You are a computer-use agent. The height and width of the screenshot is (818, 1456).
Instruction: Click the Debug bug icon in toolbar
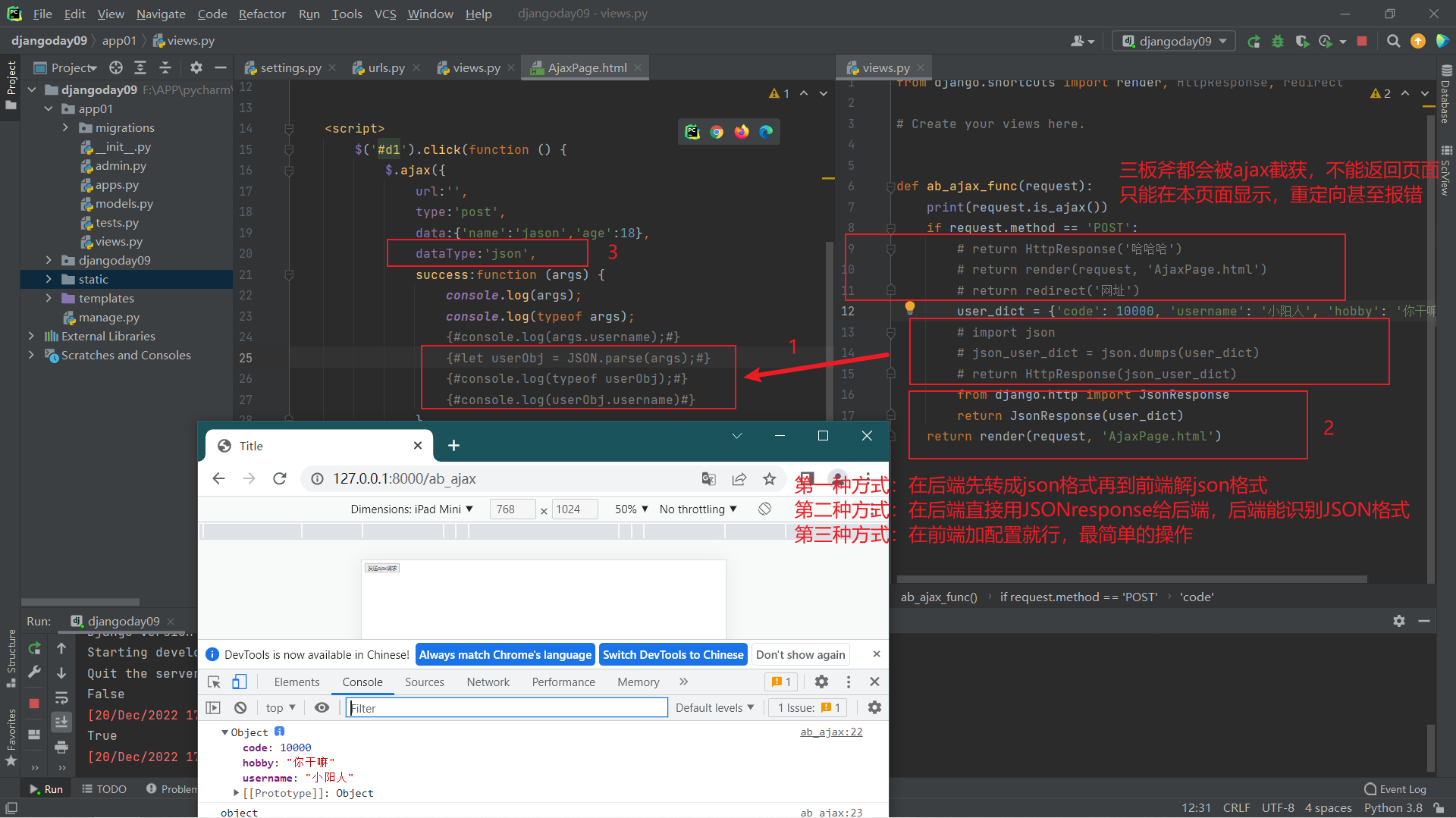click(1278, 41)
